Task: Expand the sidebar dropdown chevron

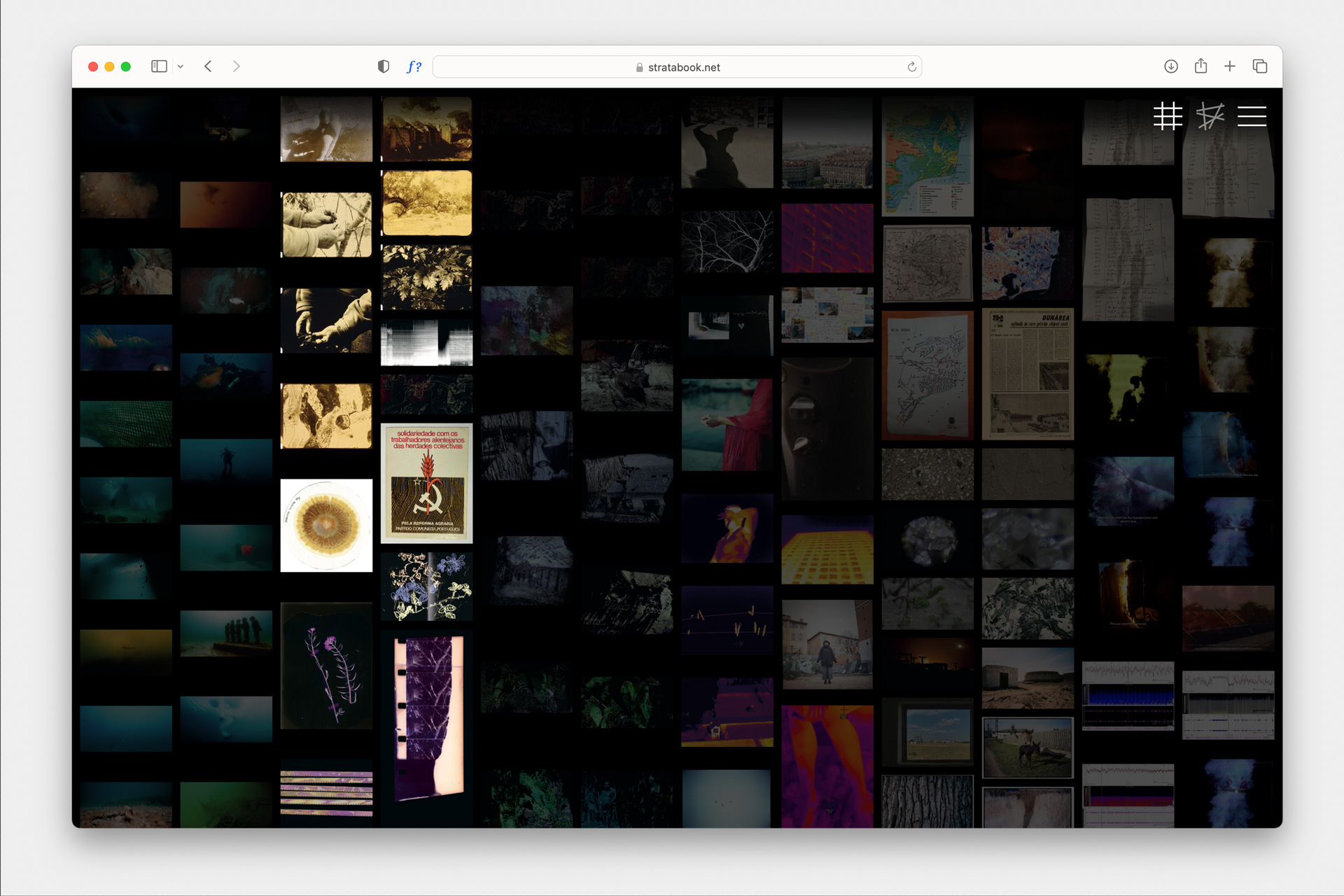Action: tap(181, 66)
